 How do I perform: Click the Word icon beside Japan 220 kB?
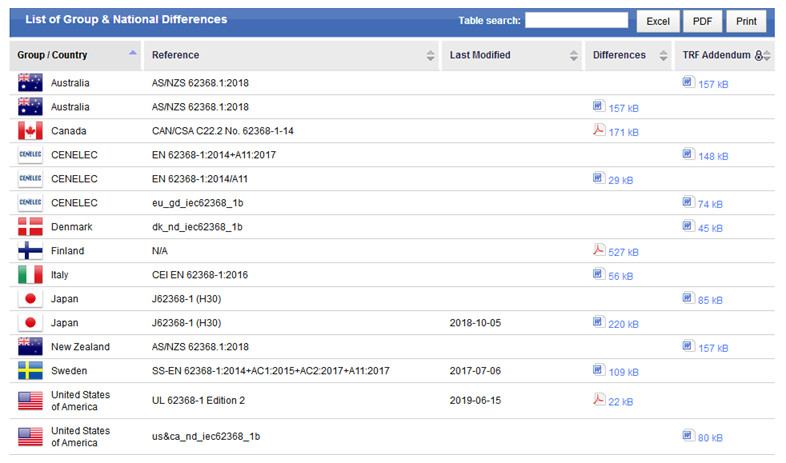pyautogui.click(x=599, y=322)
